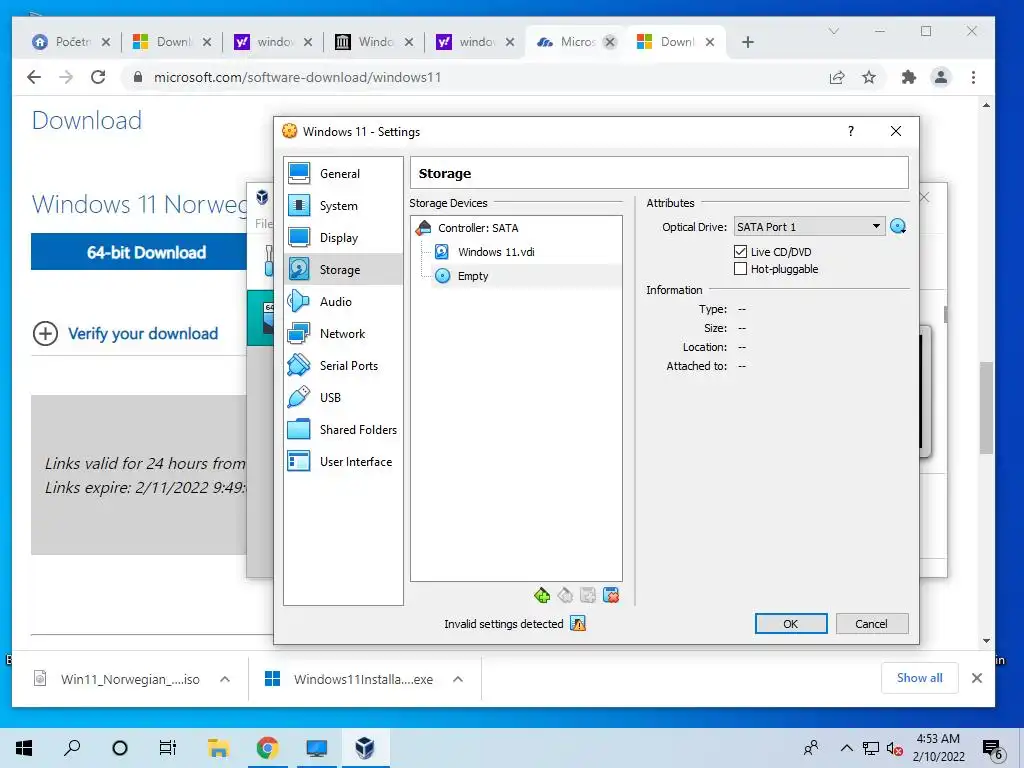Reload the current page
The height and width of the screenshot is (768, 1024).
[98, 77]
